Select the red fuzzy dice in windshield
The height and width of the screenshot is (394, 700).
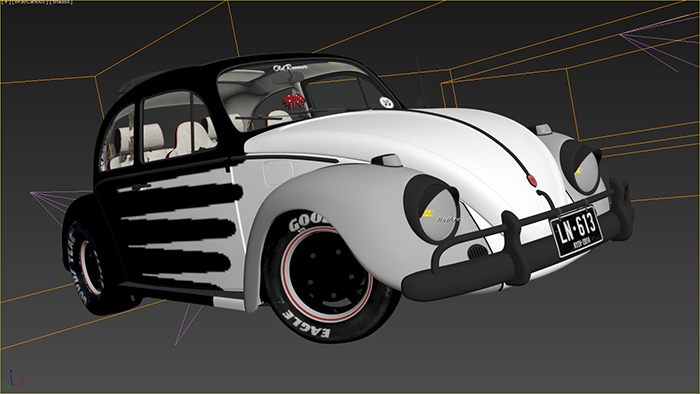coord(293,101)
